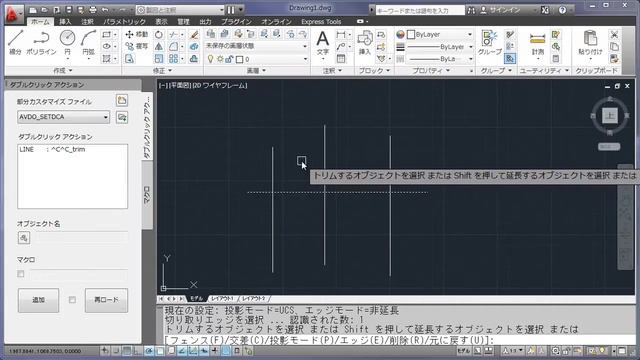Expand the 作成 panel

click(x=63, y=71)
